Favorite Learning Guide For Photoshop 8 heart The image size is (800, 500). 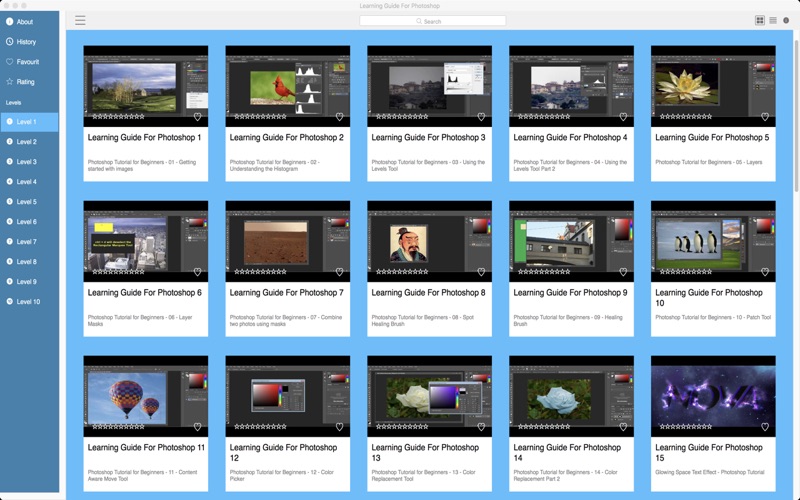[481, 272]
